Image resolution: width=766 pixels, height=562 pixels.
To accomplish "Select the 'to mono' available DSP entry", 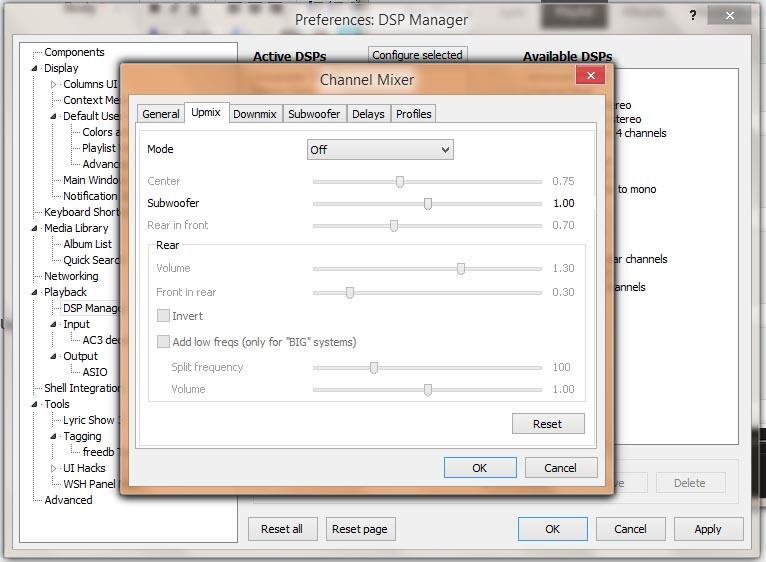I will tap(637, 189).
